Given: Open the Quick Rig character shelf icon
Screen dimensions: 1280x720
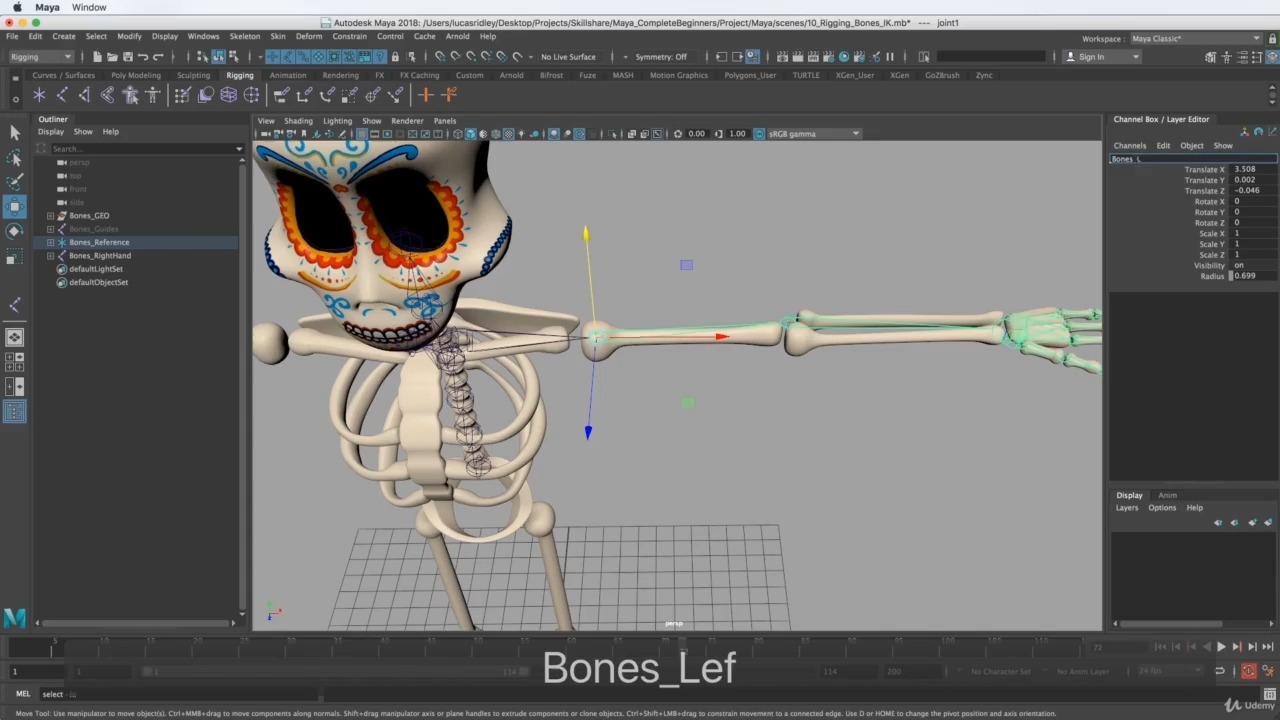Looking at the screenshot, I should [130, 95].
